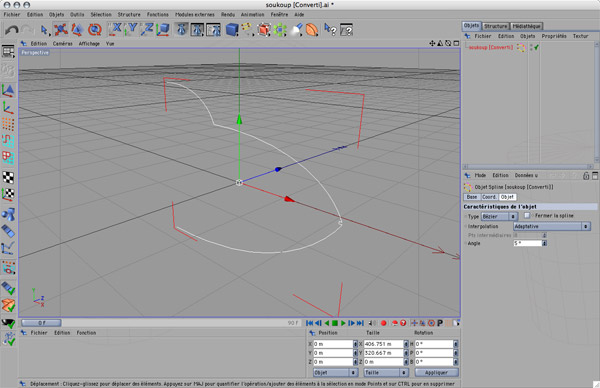Open the spline Type dropdown (Bézier)
The width and height of the screenshot is (600, 388).
[x=499, y=217]
